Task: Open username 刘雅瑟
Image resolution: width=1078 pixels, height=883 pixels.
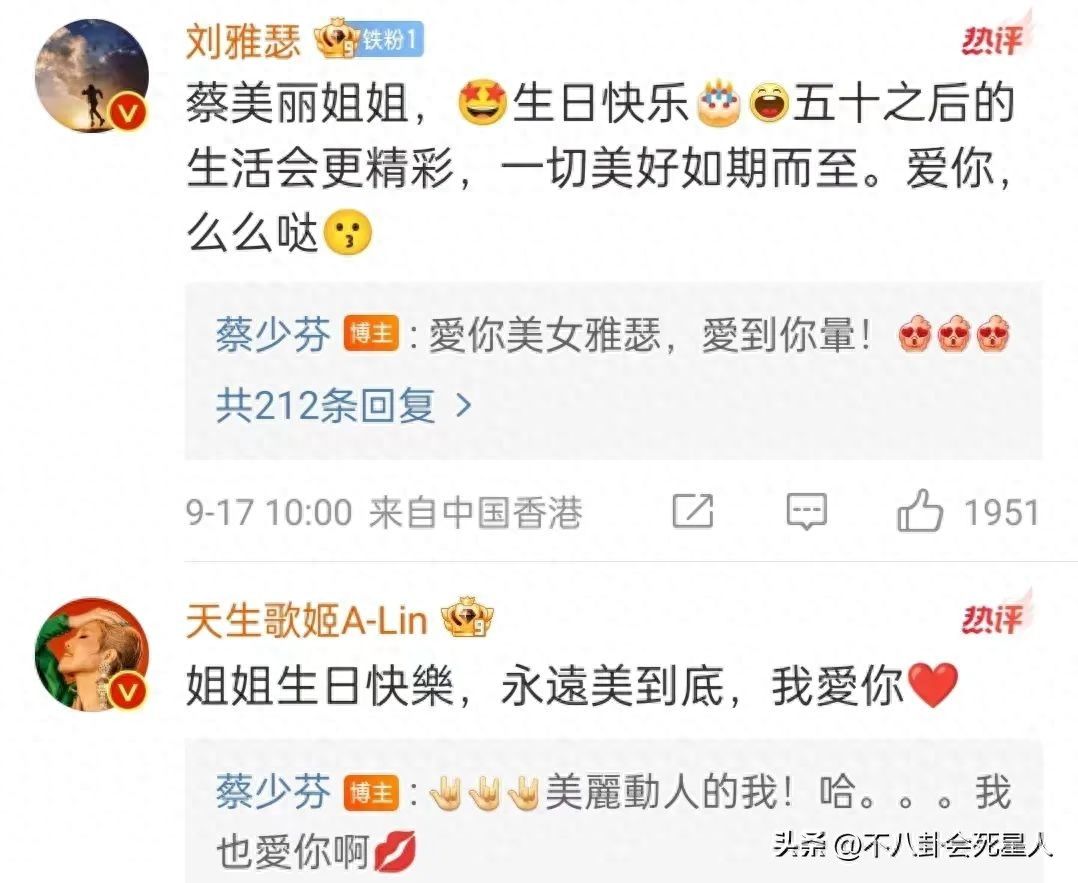Action: (x=243, y=40)
